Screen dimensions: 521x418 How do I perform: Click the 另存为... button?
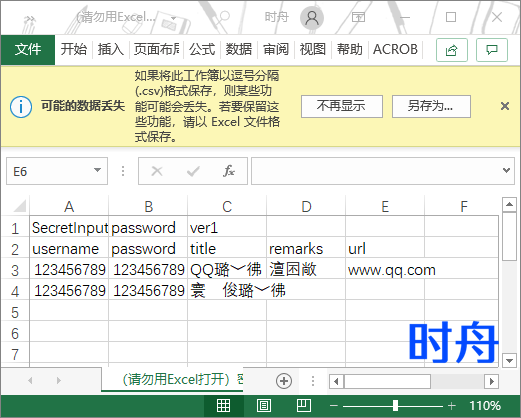click(x=431, y=106)
